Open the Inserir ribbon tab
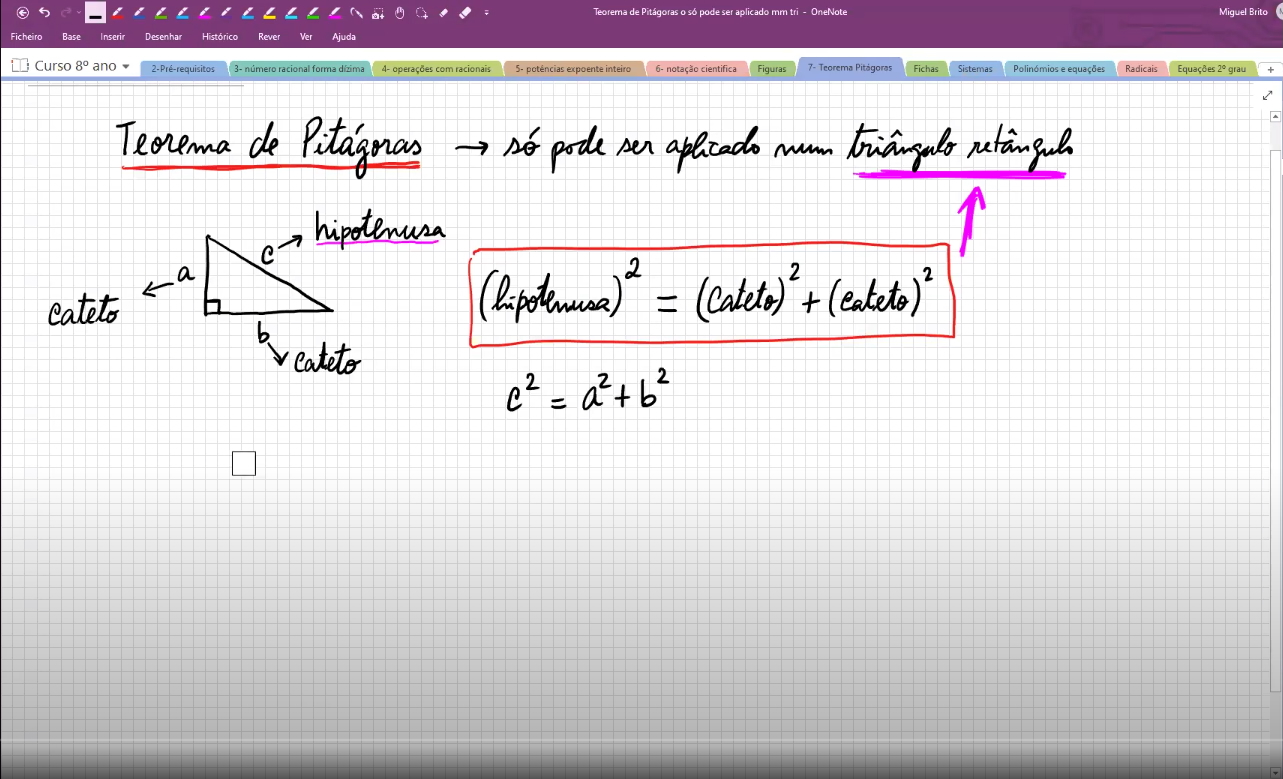Screen dimensions: 1283x779 (x=112, y=37)
